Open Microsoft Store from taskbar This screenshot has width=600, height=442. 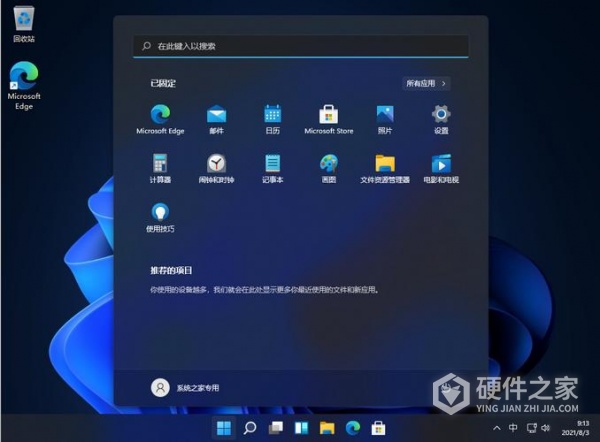pos(378,428)
